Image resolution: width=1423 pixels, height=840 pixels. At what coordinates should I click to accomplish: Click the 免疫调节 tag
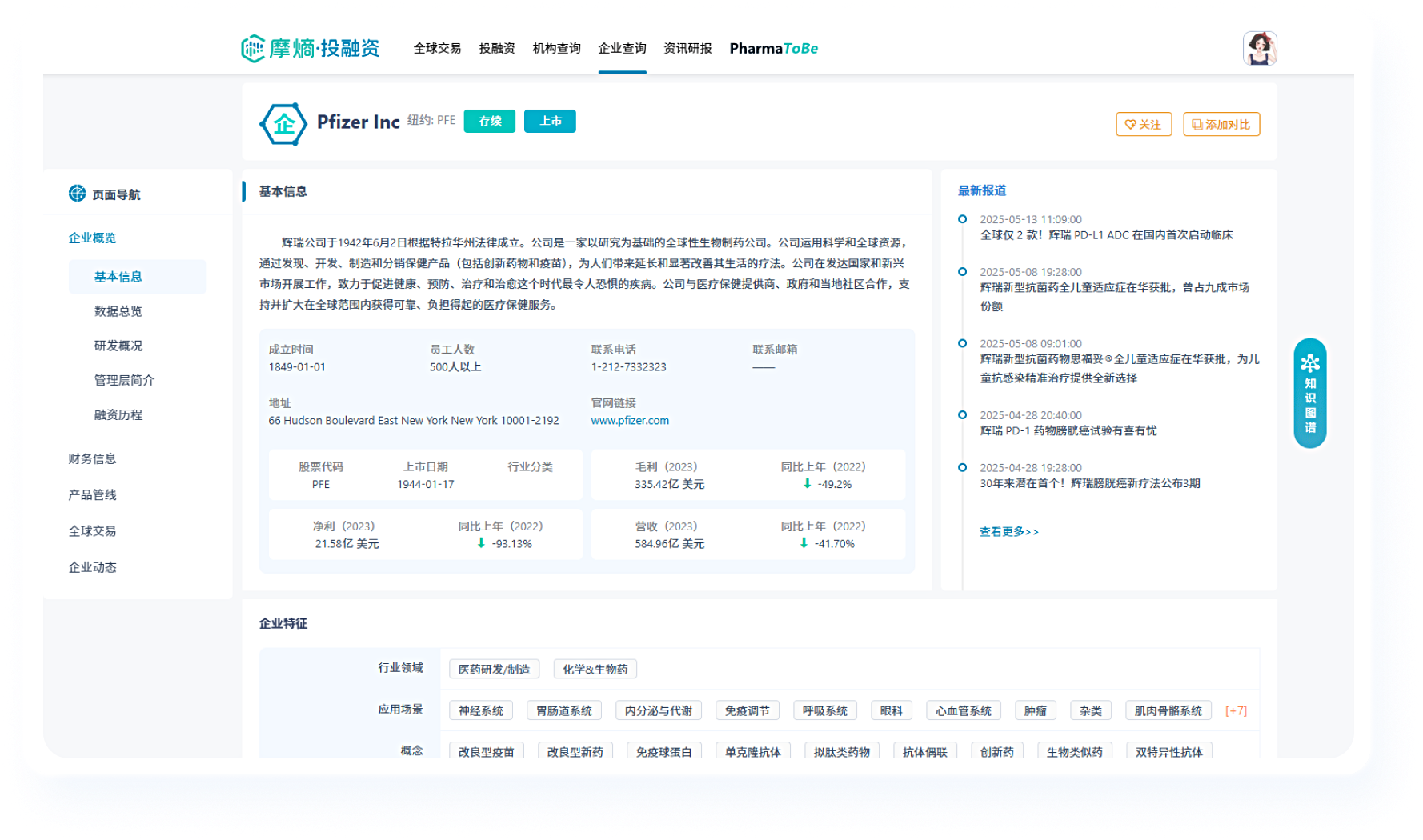pyautogui.click(x=747, y=710)
